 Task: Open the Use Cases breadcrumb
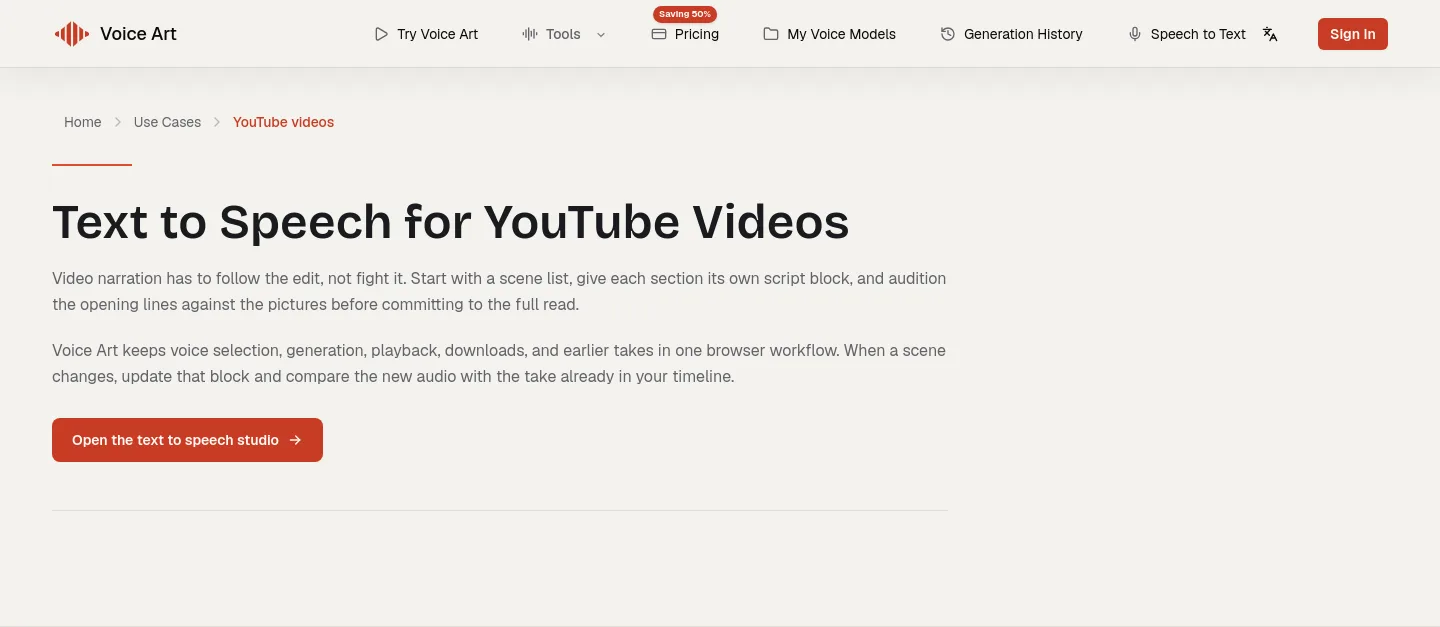point(167,122)
